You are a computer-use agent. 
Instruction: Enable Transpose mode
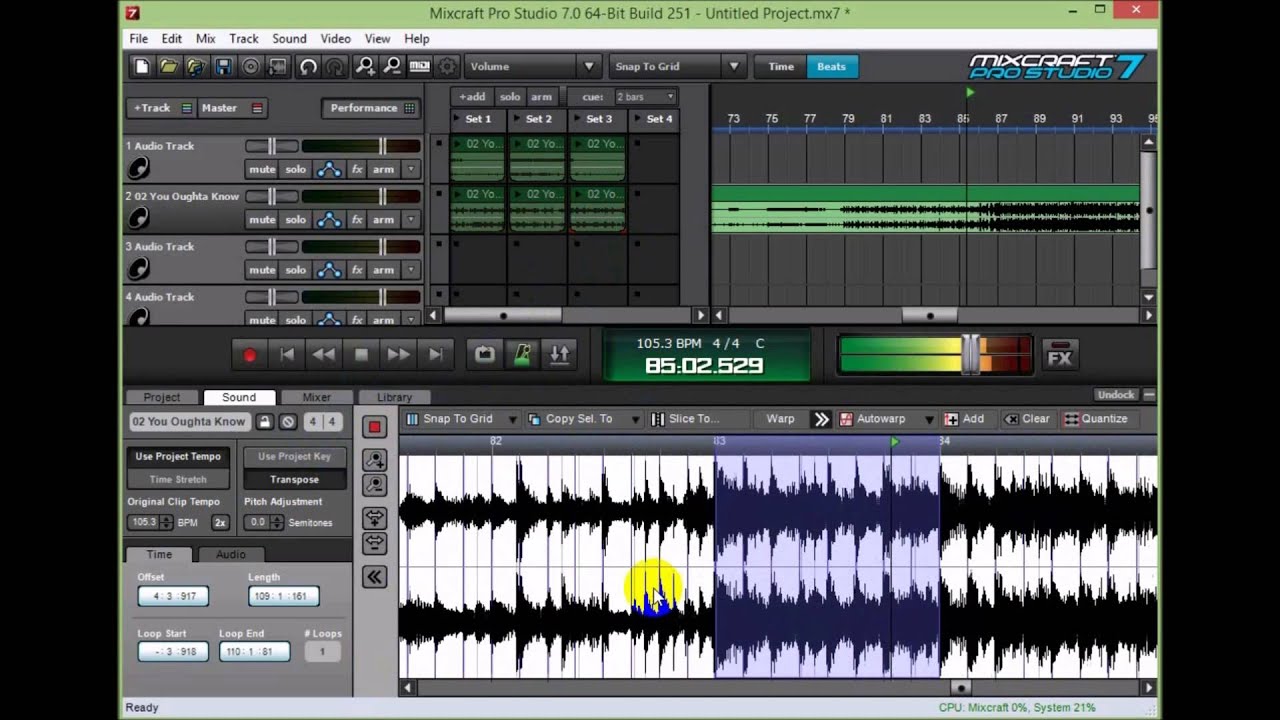pyautogui.click(x=294, y=479)
